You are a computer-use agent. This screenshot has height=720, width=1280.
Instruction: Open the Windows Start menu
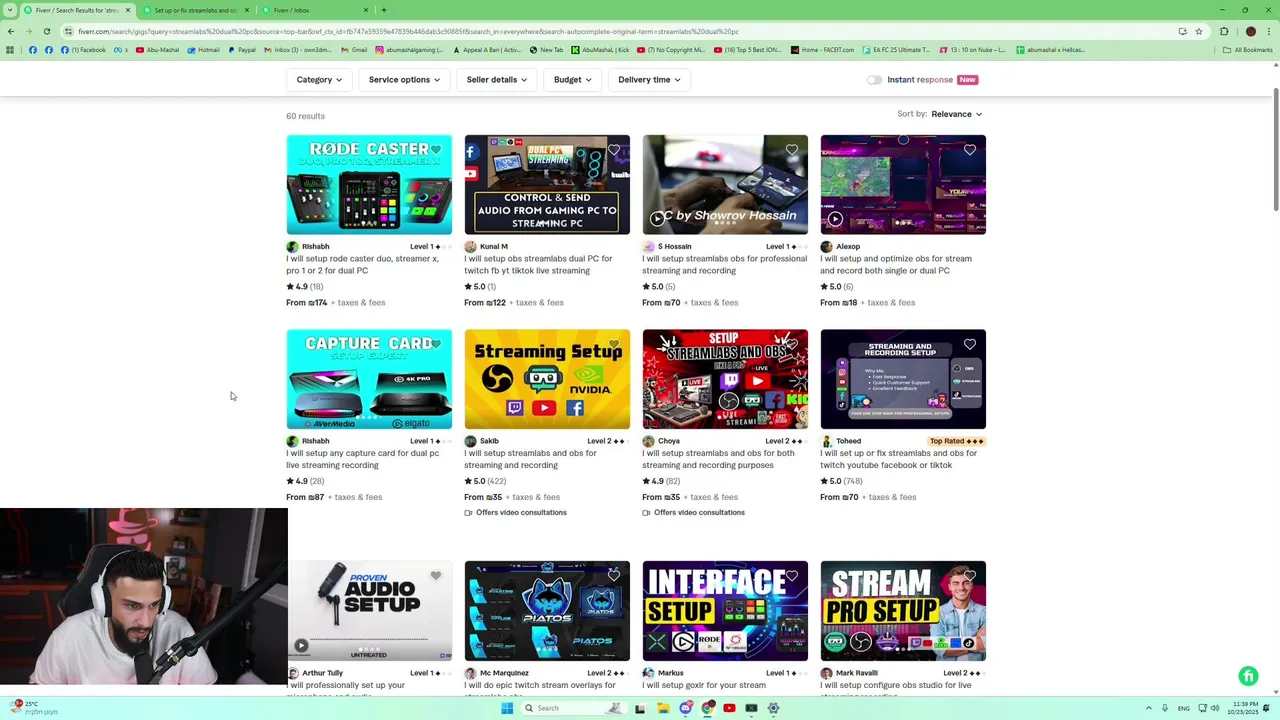pyautogui.click(x=507, y=708)
